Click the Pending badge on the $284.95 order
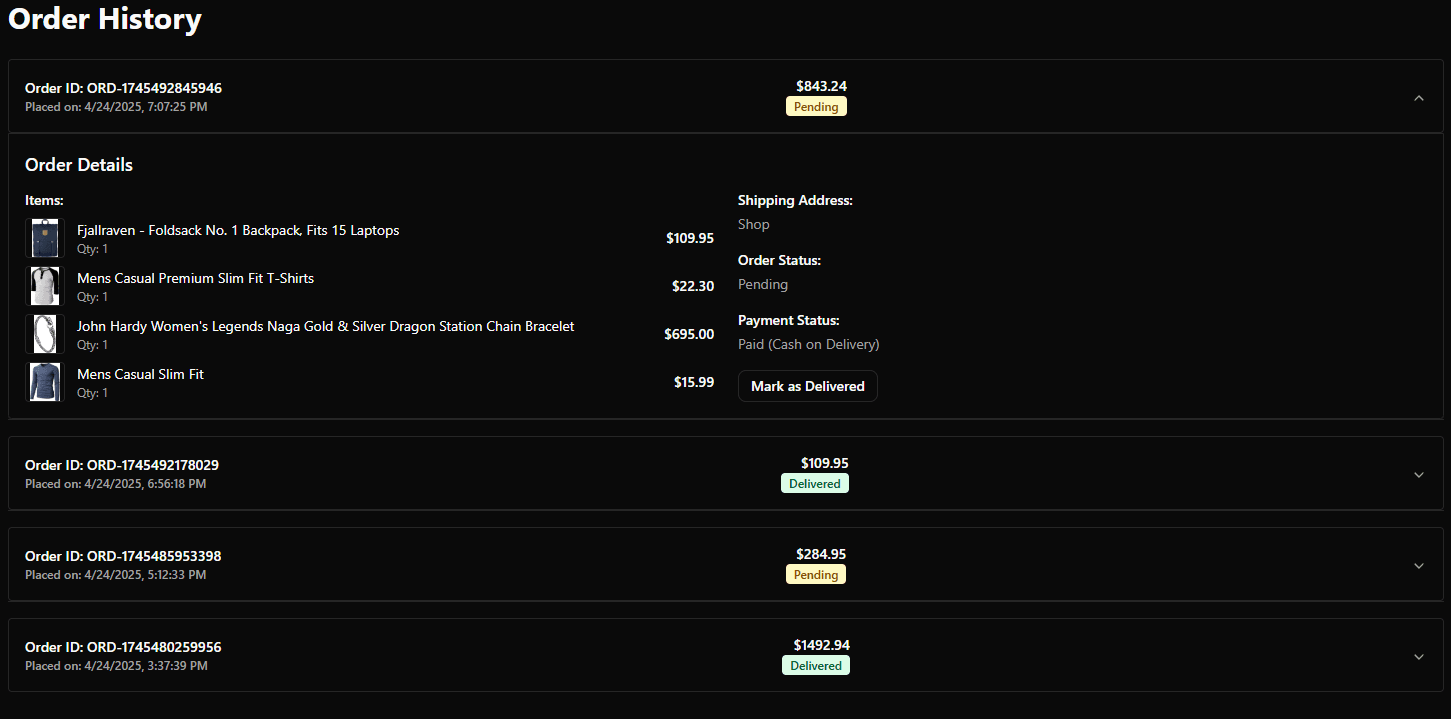 [815, 575]
